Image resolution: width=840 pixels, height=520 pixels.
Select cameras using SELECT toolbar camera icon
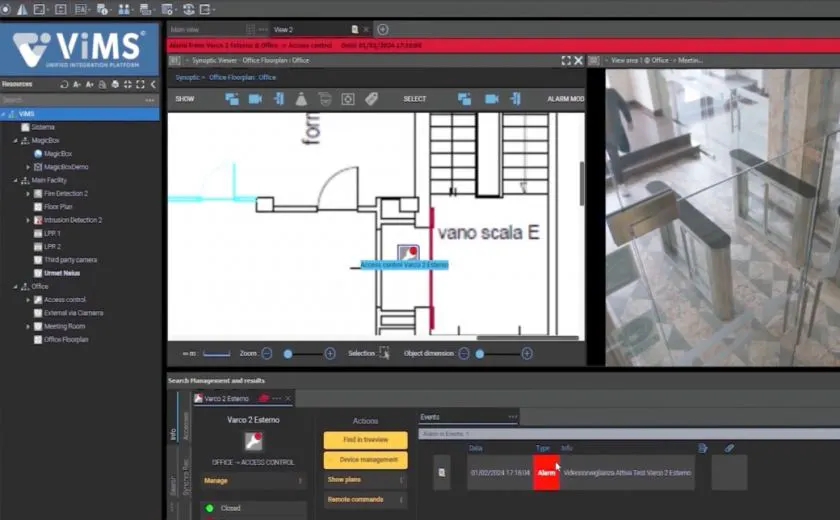pyautogui.click(x=491, y=99)
